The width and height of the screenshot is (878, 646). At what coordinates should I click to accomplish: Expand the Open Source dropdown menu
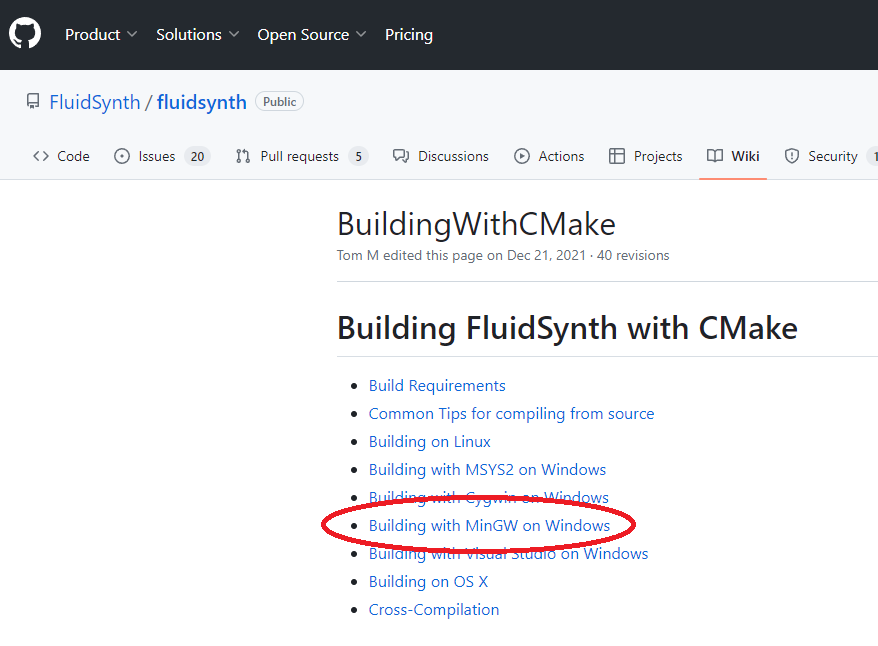[x=312, y=35]
